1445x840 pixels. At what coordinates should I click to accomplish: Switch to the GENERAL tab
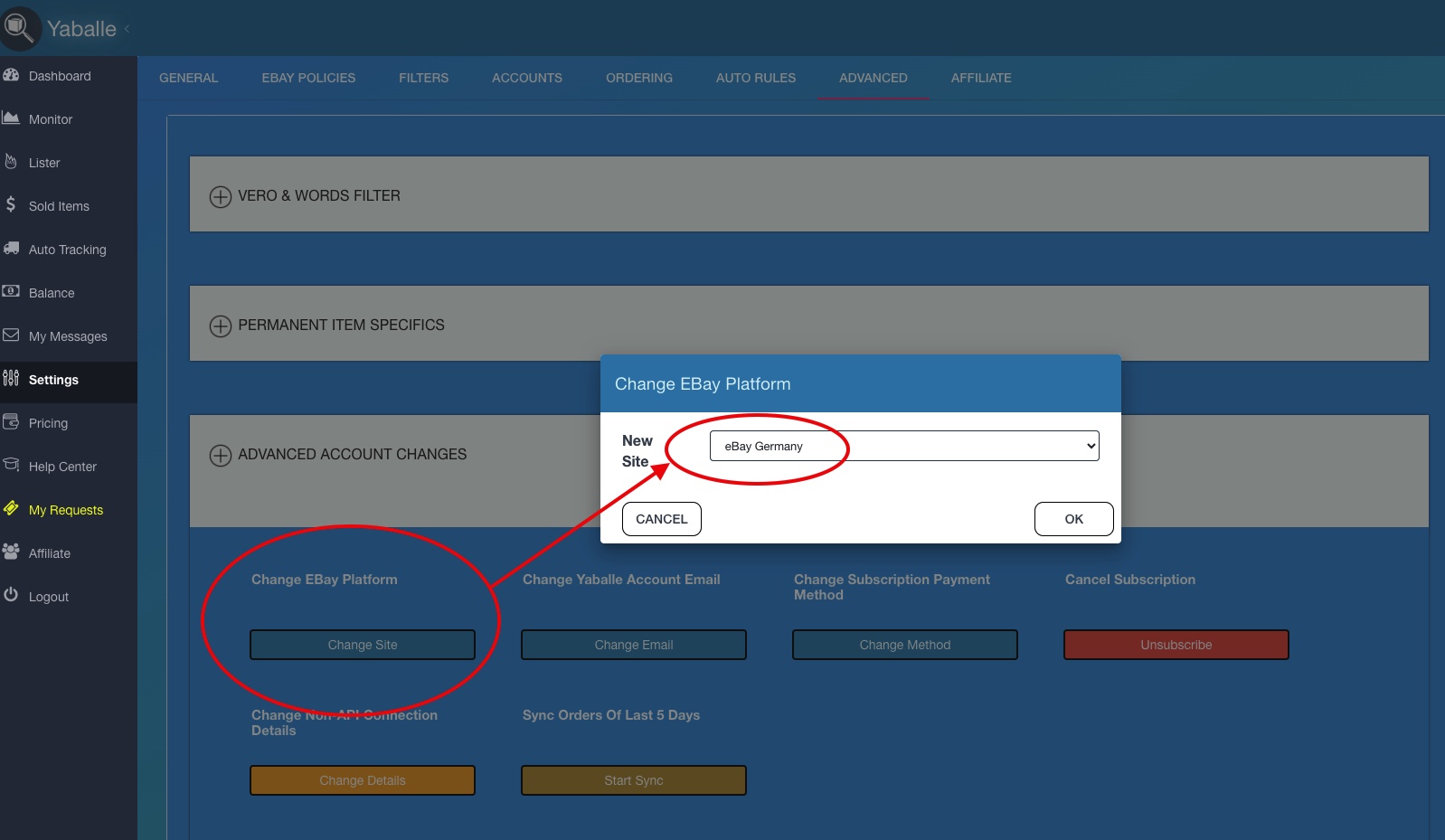pyautogui.click(x=189, y=78)
